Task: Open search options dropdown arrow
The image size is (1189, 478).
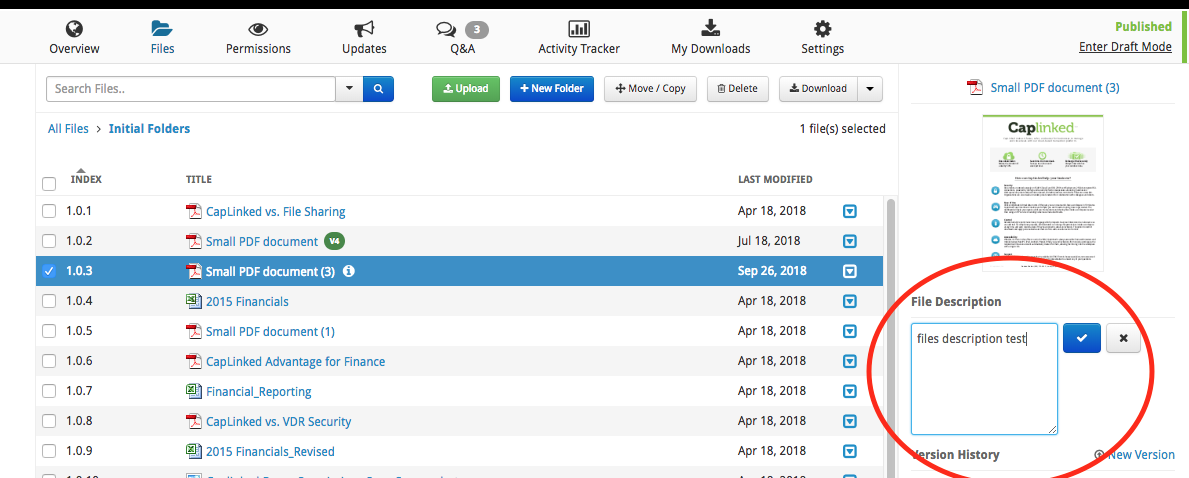Action: 349,89
